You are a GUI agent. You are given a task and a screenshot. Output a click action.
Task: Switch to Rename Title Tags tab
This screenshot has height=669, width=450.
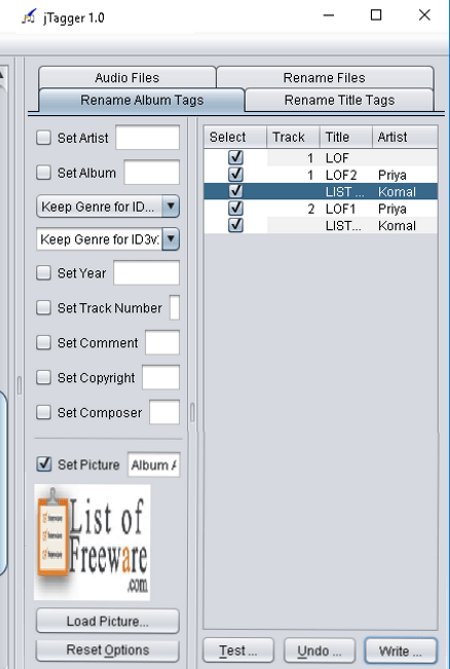[x=340, y=100]
